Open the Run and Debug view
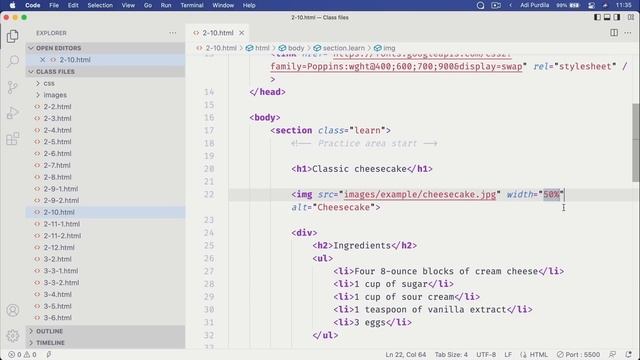This screenshot has height=360, width=640. (13, 113)
